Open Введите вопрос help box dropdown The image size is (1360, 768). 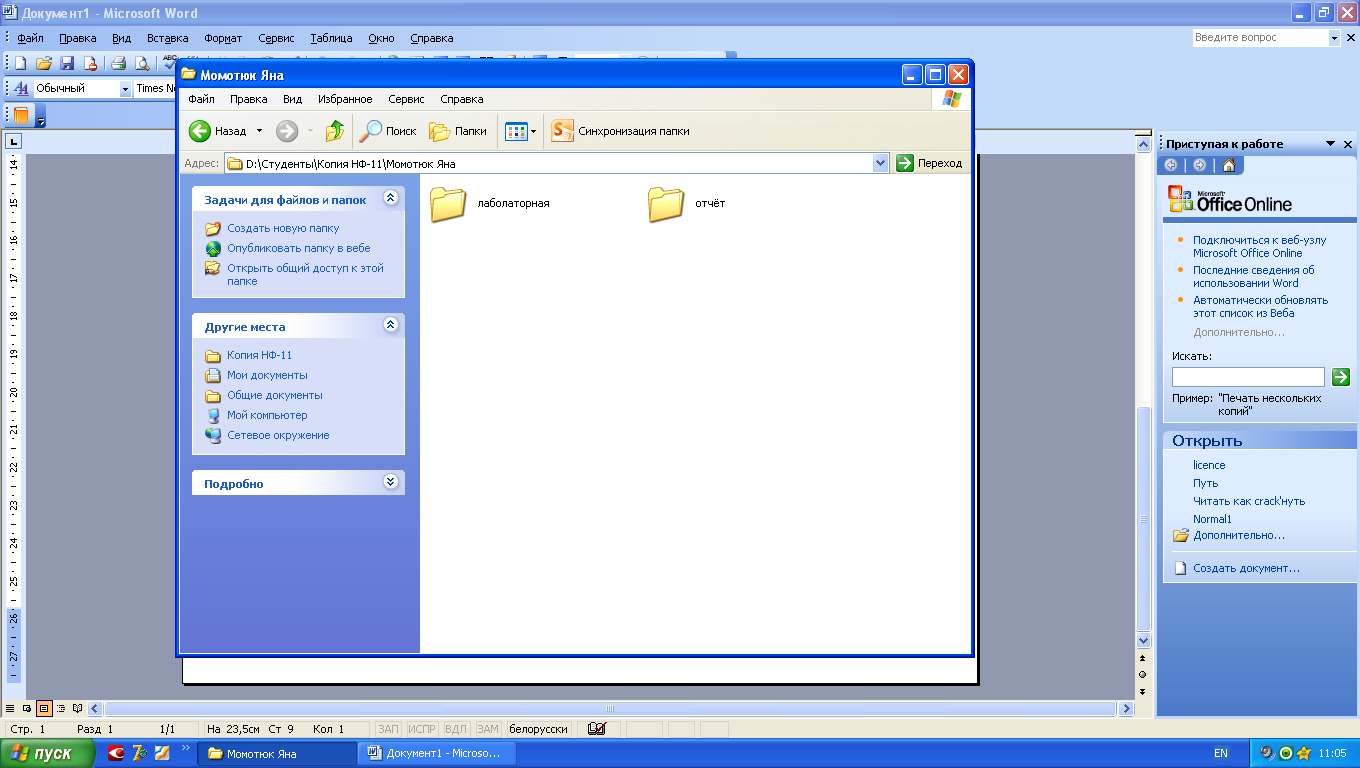[1334, 38]
